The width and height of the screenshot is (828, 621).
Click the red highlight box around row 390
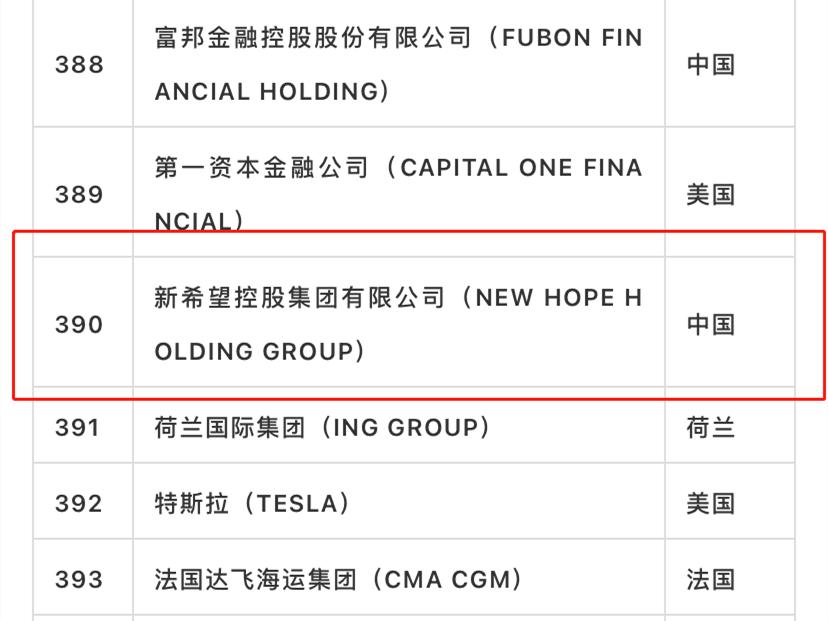coord(419,315)
